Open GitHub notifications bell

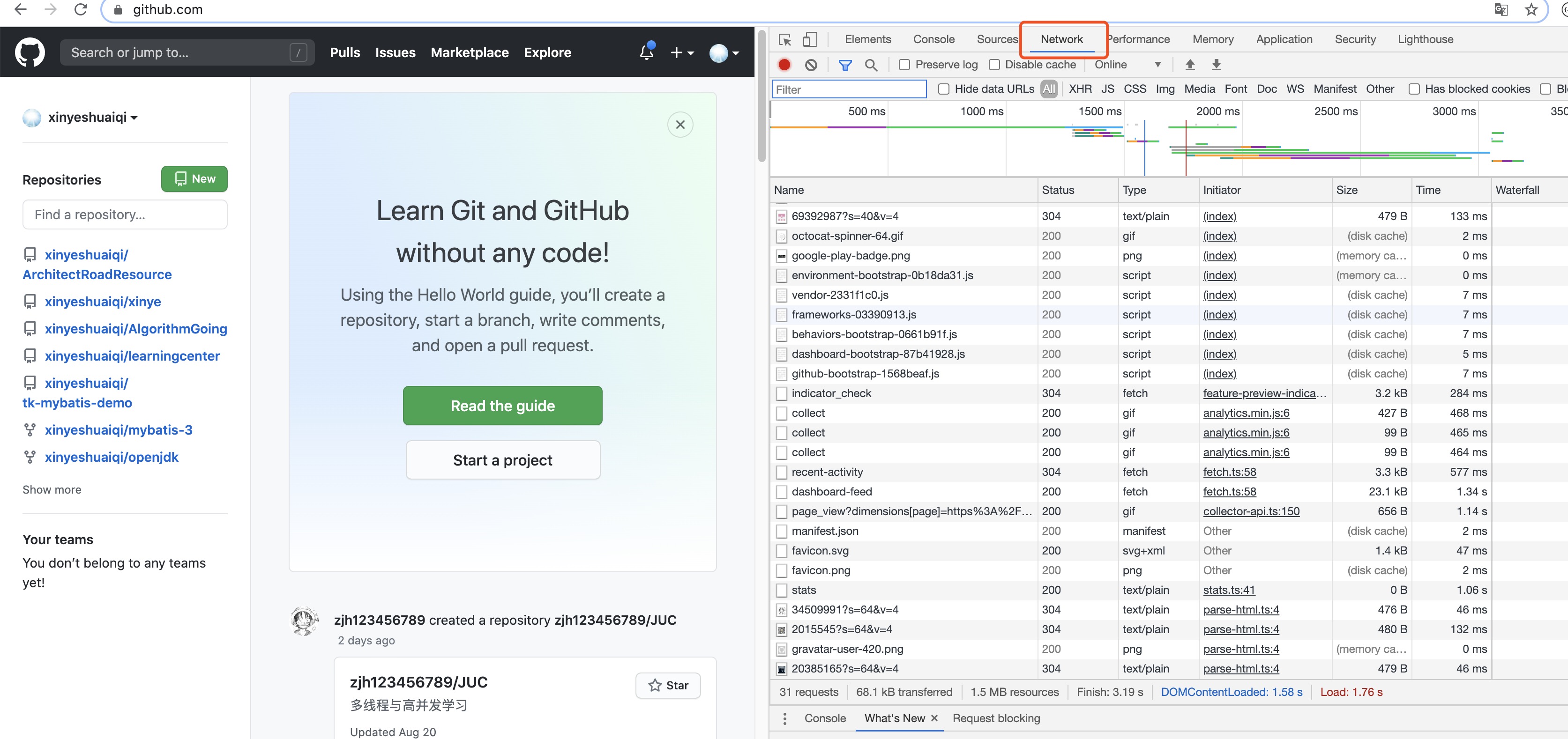646,52
